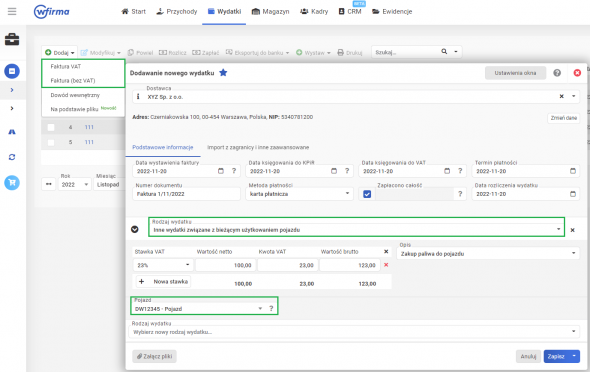Click help icon for Data księgowania do KPiR
The image size is (590, 372).
(x=347, y=171)
